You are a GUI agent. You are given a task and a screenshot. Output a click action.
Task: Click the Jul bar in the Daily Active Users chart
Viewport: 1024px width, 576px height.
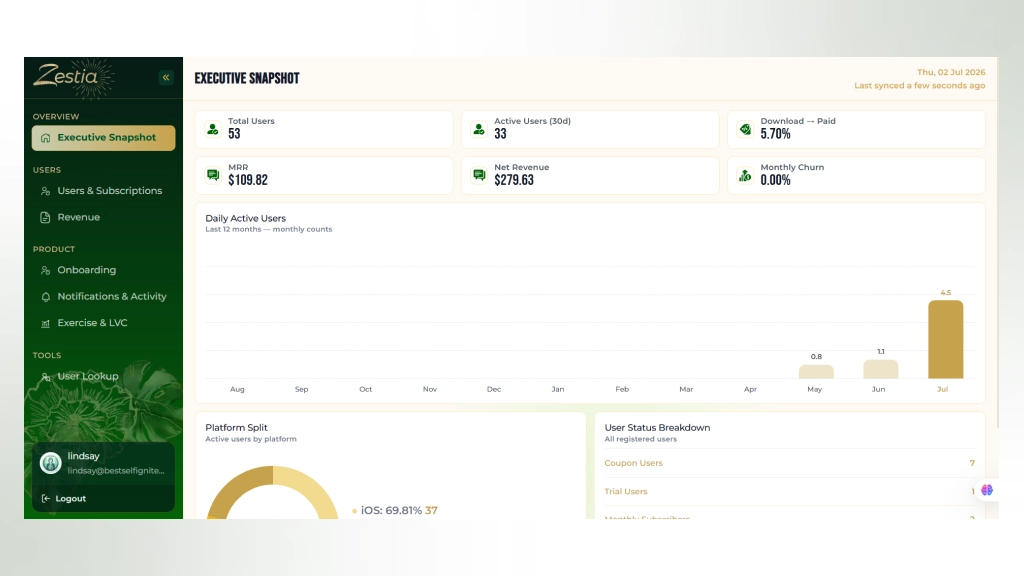point(945,340)
